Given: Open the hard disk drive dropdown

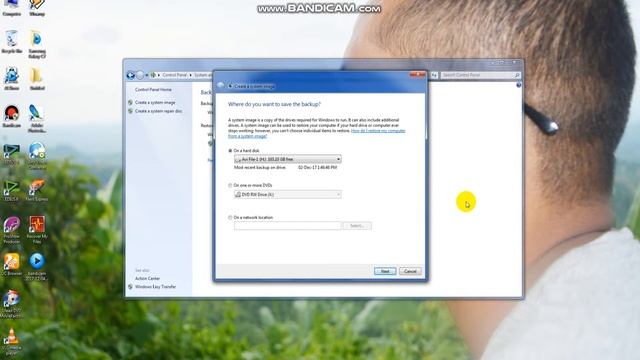Looking at the screenshot, I should (x=288, y=159).
